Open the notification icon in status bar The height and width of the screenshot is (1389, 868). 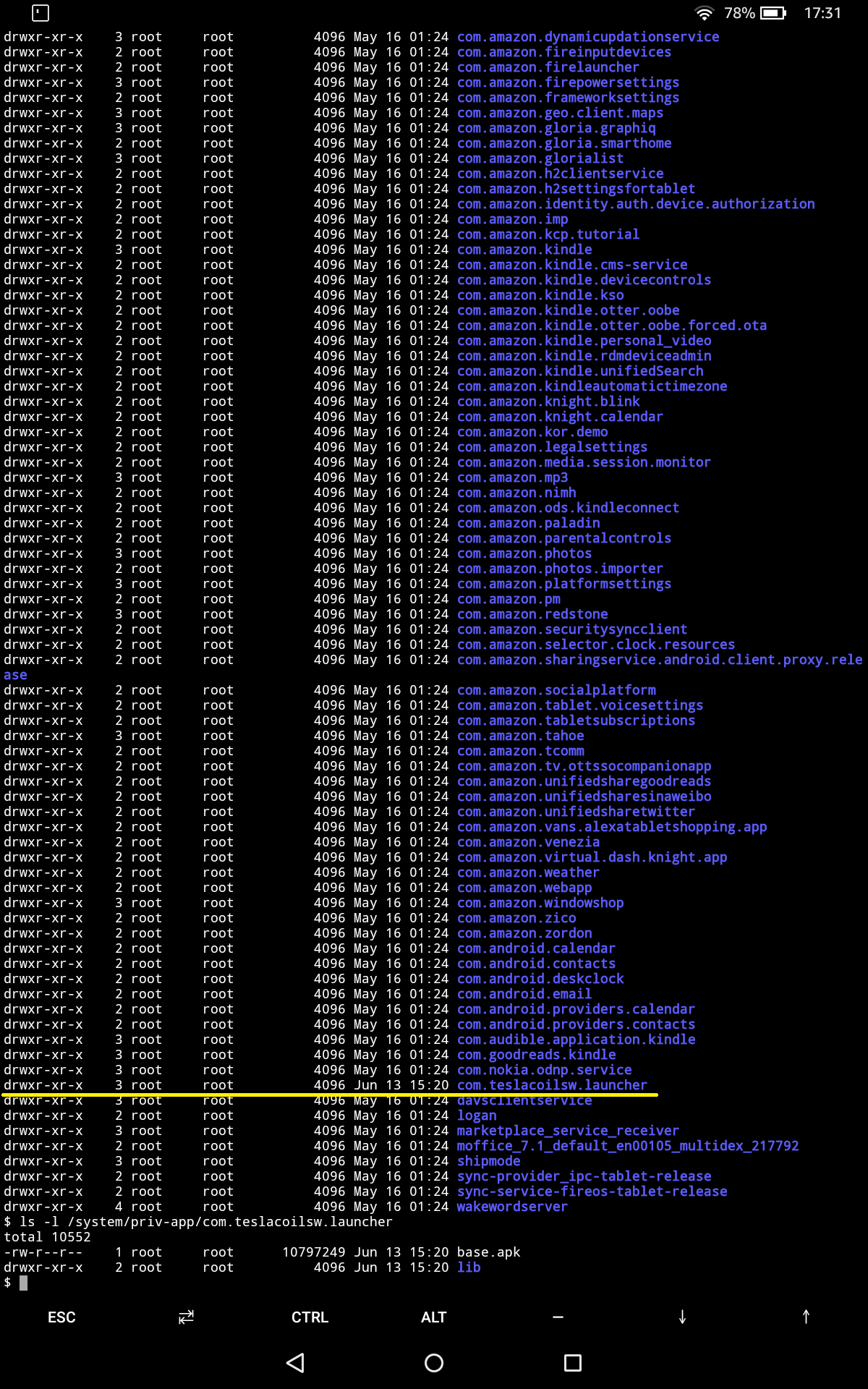(41, 12)
